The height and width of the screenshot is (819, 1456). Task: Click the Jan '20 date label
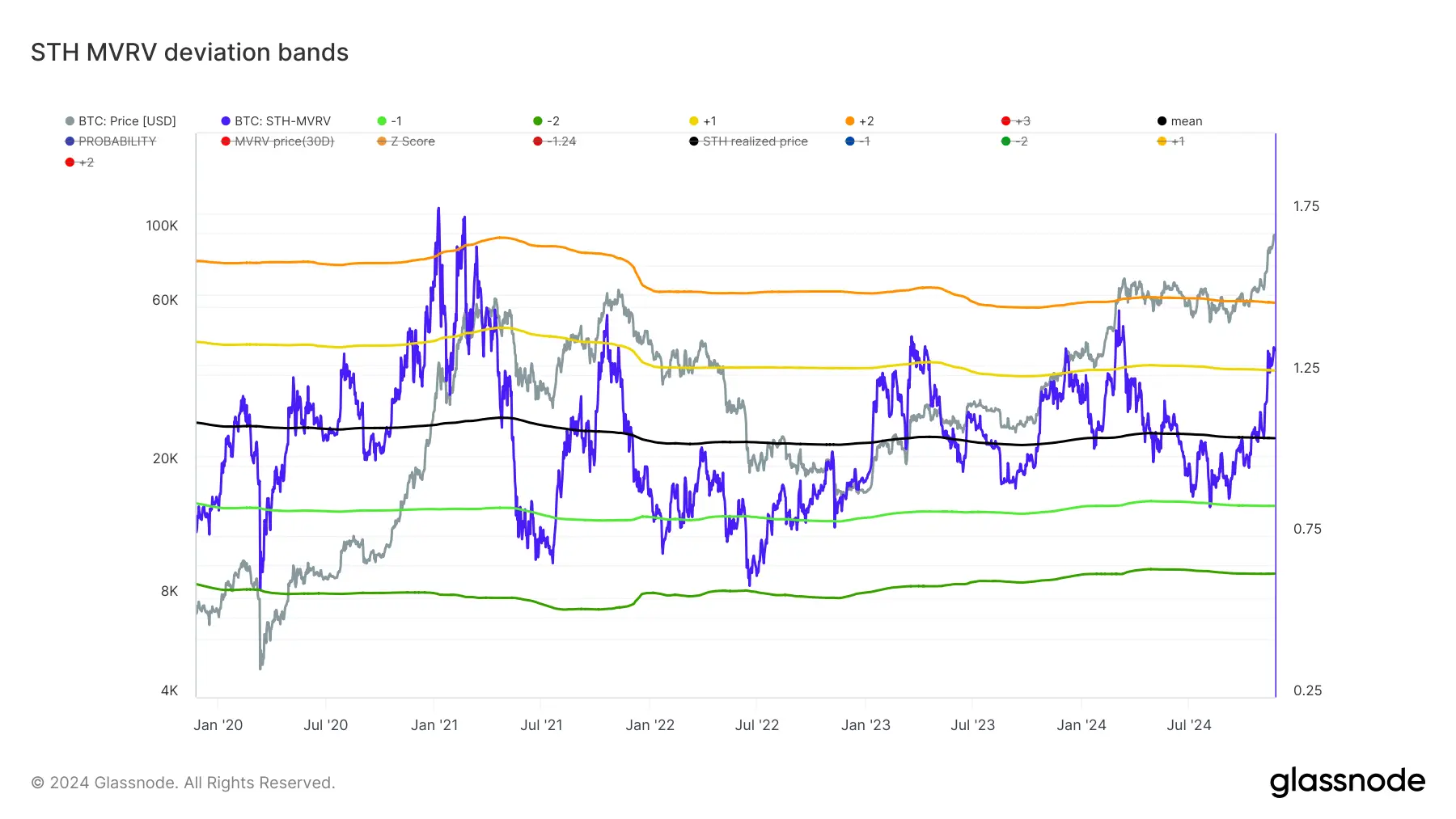point(218,725)
